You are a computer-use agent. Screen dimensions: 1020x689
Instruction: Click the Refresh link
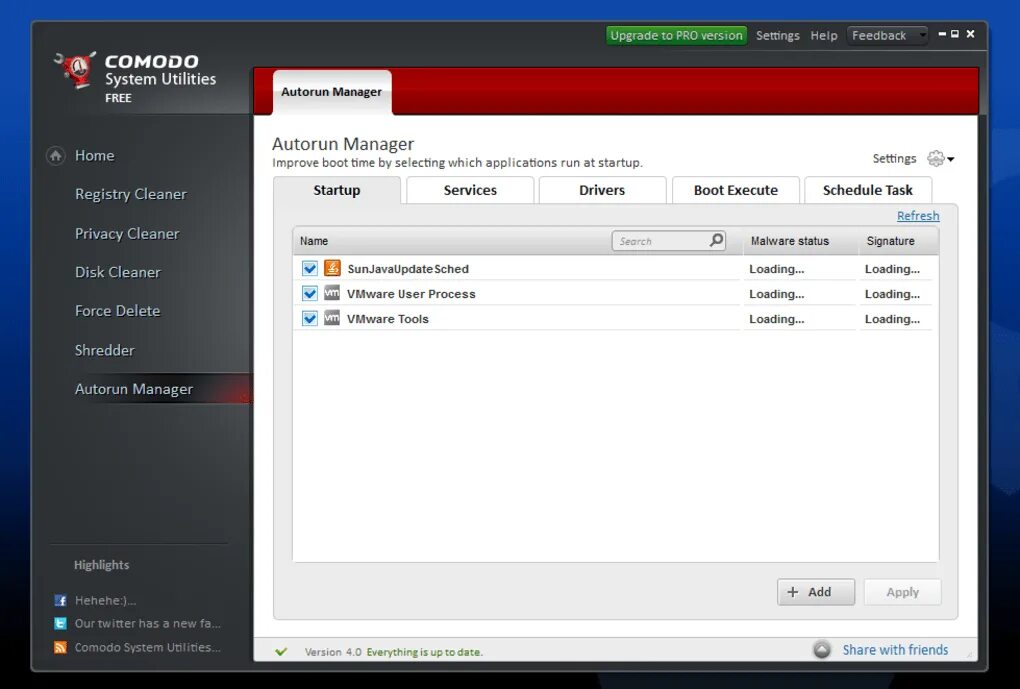918,215
